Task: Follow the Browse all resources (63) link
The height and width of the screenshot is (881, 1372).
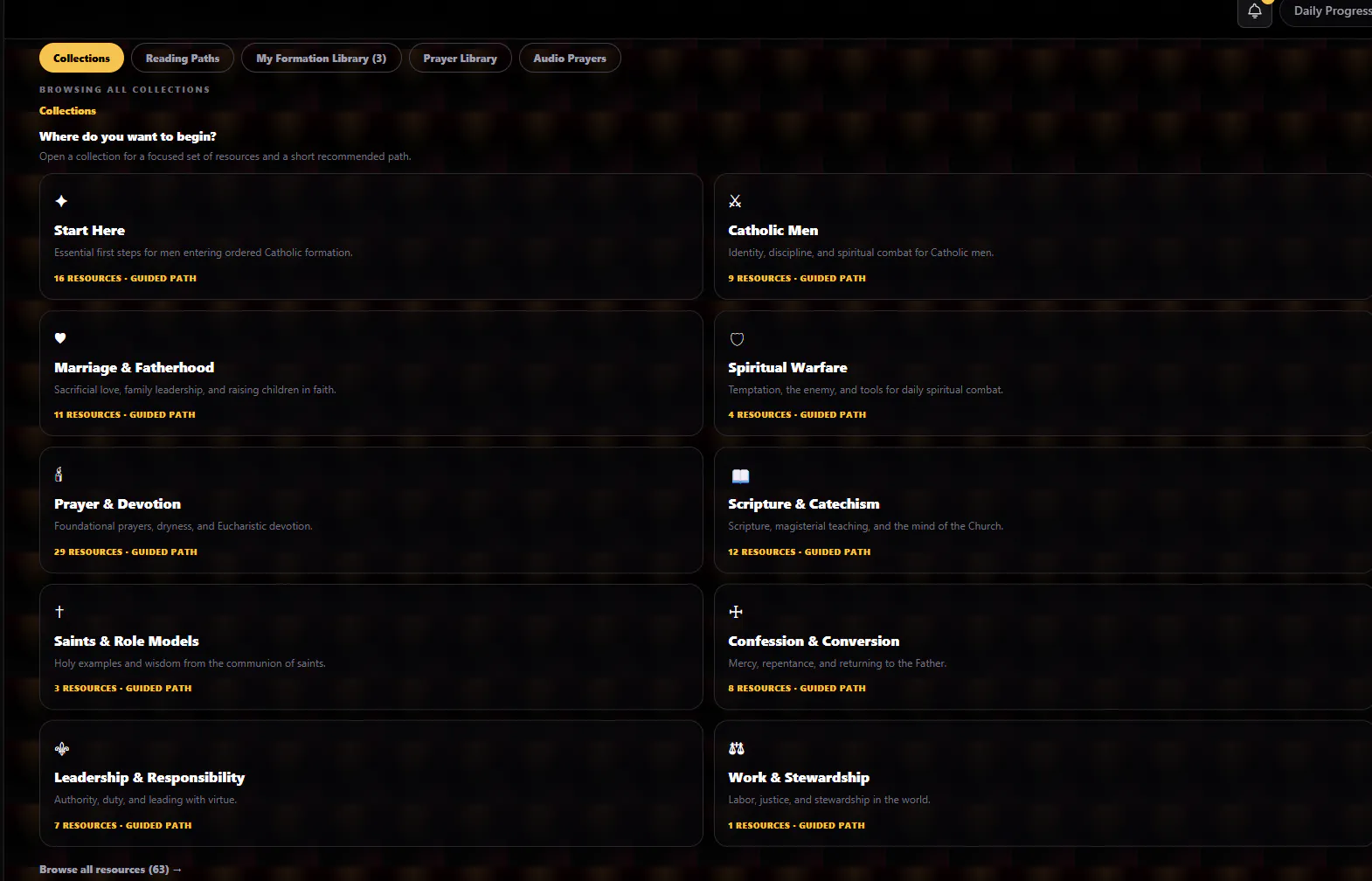Action: [x=110, y=870]
